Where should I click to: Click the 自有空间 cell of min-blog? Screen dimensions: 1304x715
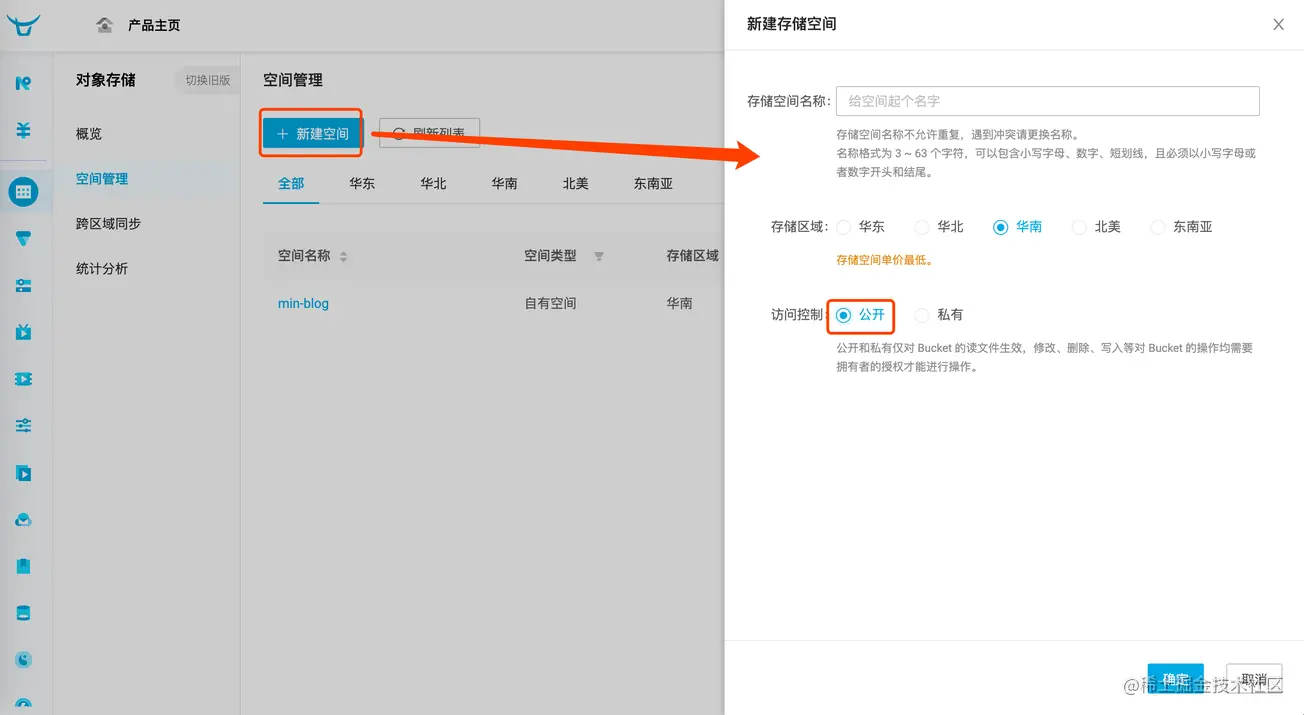tap(550, 303)
